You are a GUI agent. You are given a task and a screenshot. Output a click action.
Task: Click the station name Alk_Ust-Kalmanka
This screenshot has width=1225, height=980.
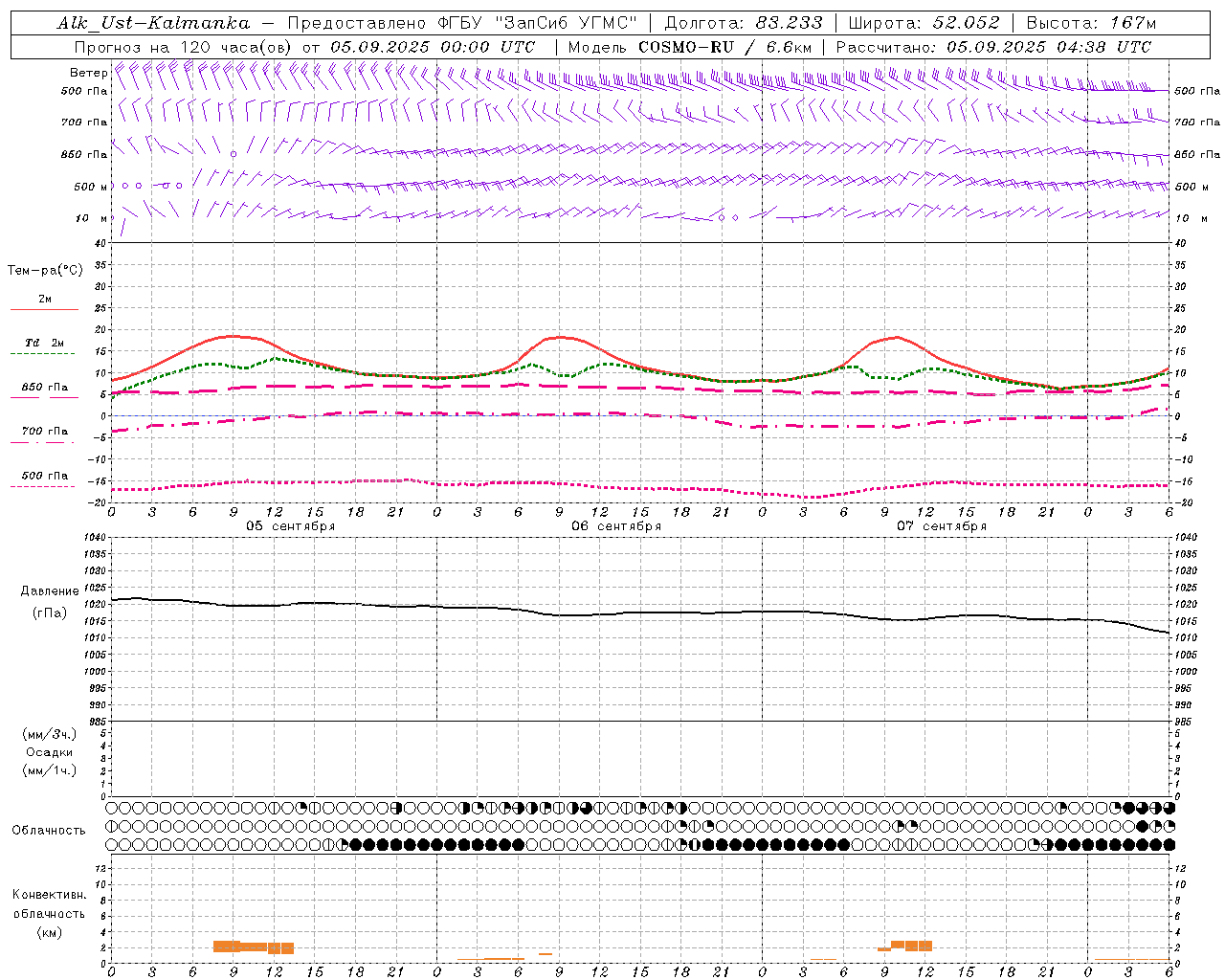pos(153,23)
